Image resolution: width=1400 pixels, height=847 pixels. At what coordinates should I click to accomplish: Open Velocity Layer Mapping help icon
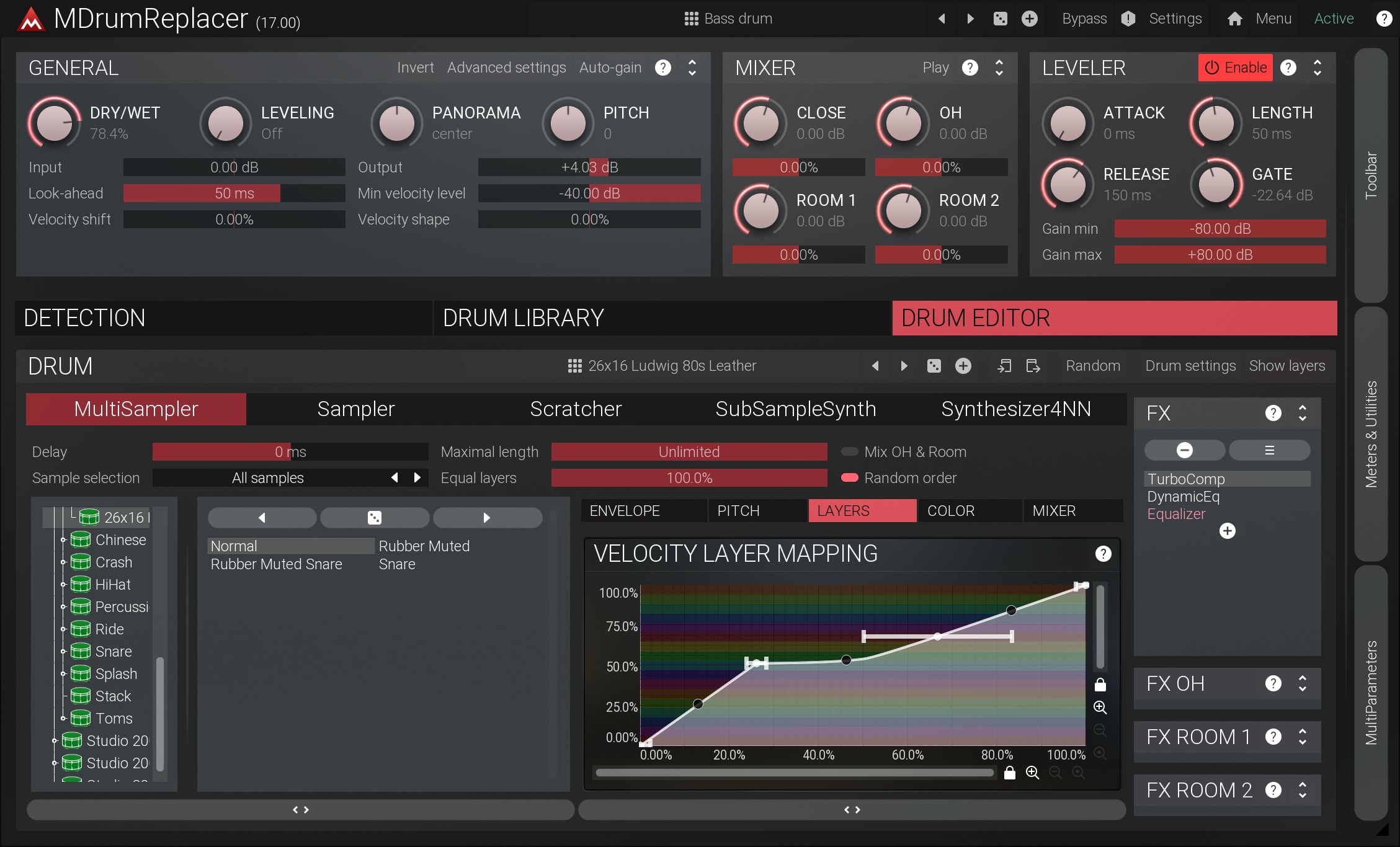point(1104,554)
